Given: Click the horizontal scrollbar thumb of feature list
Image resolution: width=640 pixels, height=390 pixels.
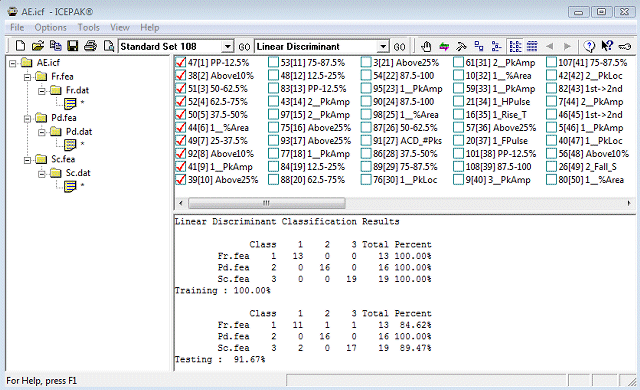Looking at the screenshot, I should point(267,203).
